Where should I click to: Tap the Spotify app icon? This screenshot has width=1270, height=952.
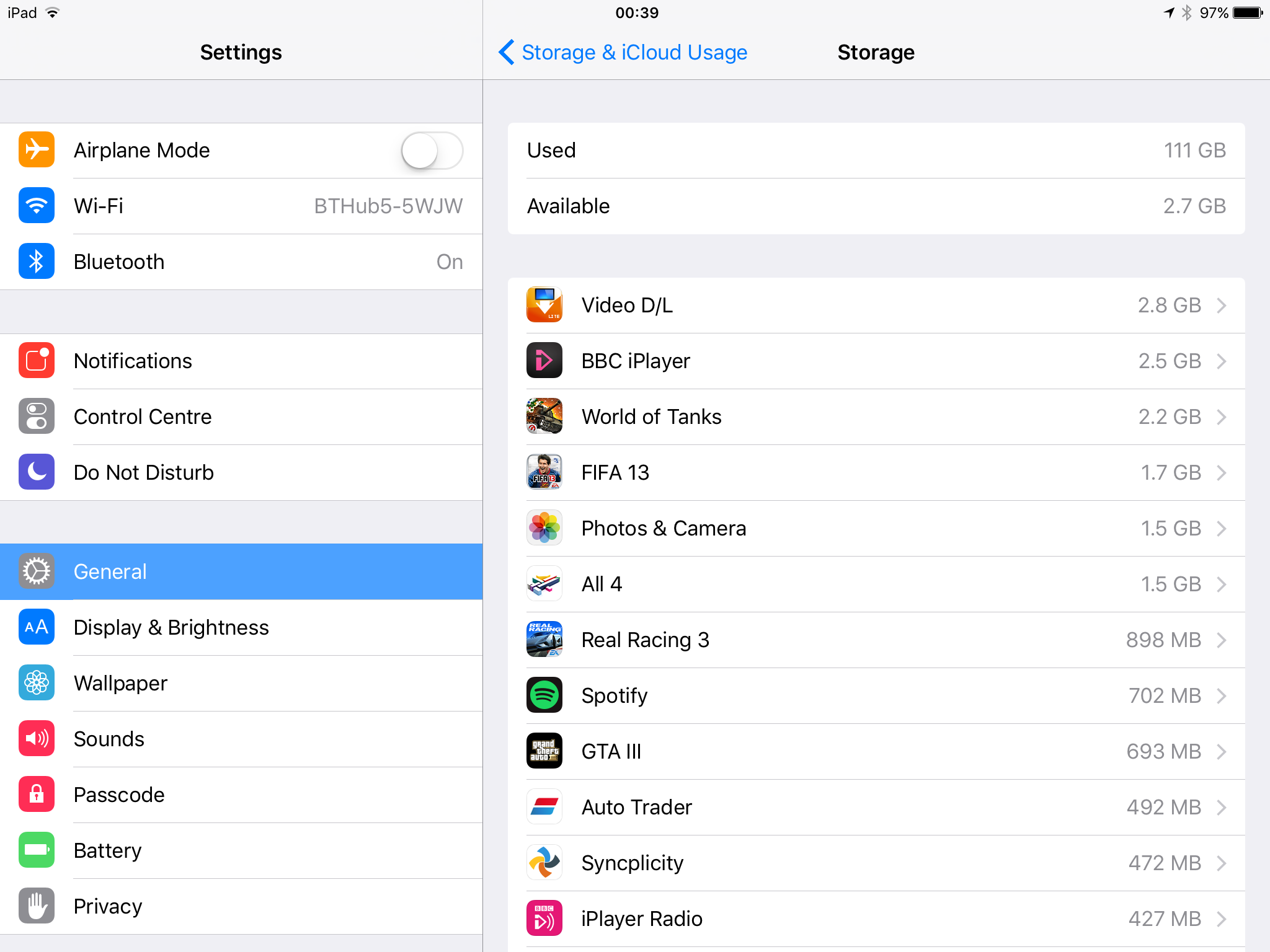click(x=544, y=695)
